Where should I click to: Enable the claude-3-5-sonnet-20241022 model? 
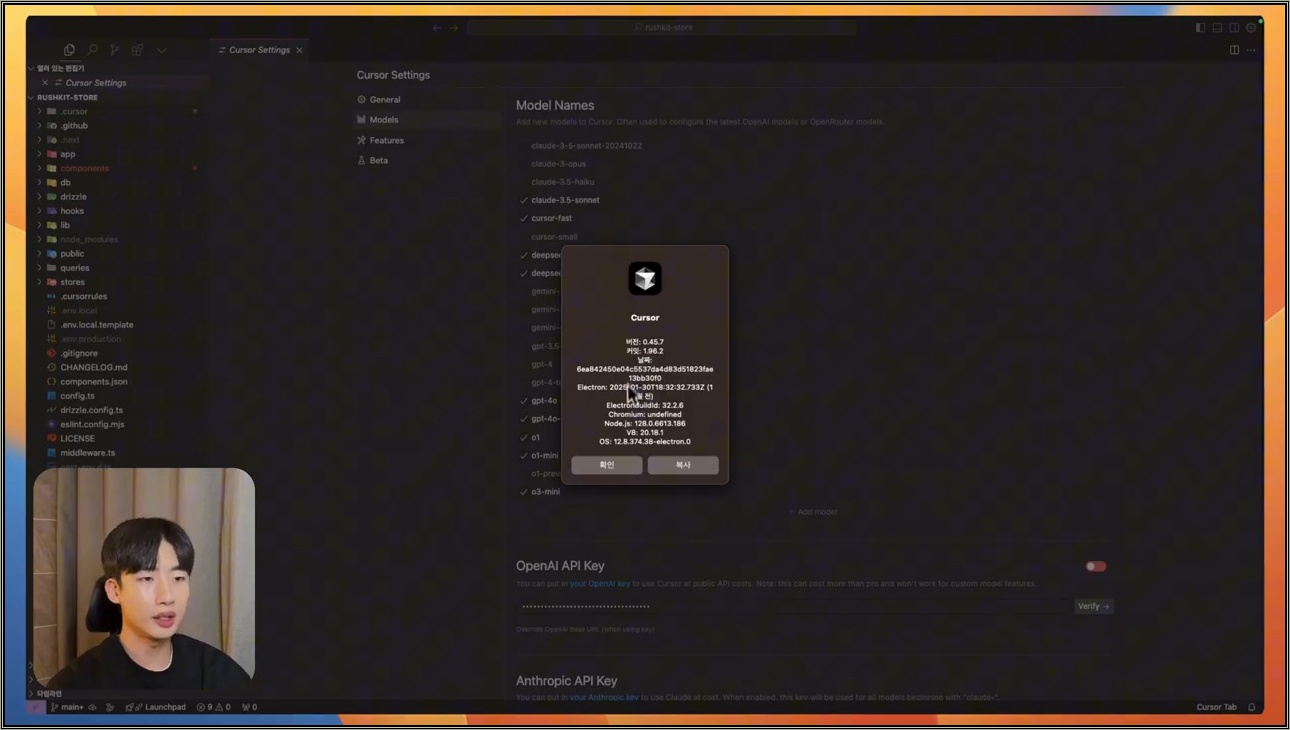586,146
